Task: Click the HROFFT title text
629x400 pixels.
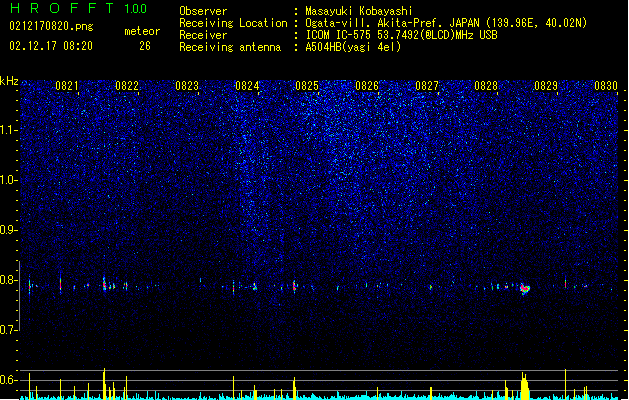Action: point(62,8)
